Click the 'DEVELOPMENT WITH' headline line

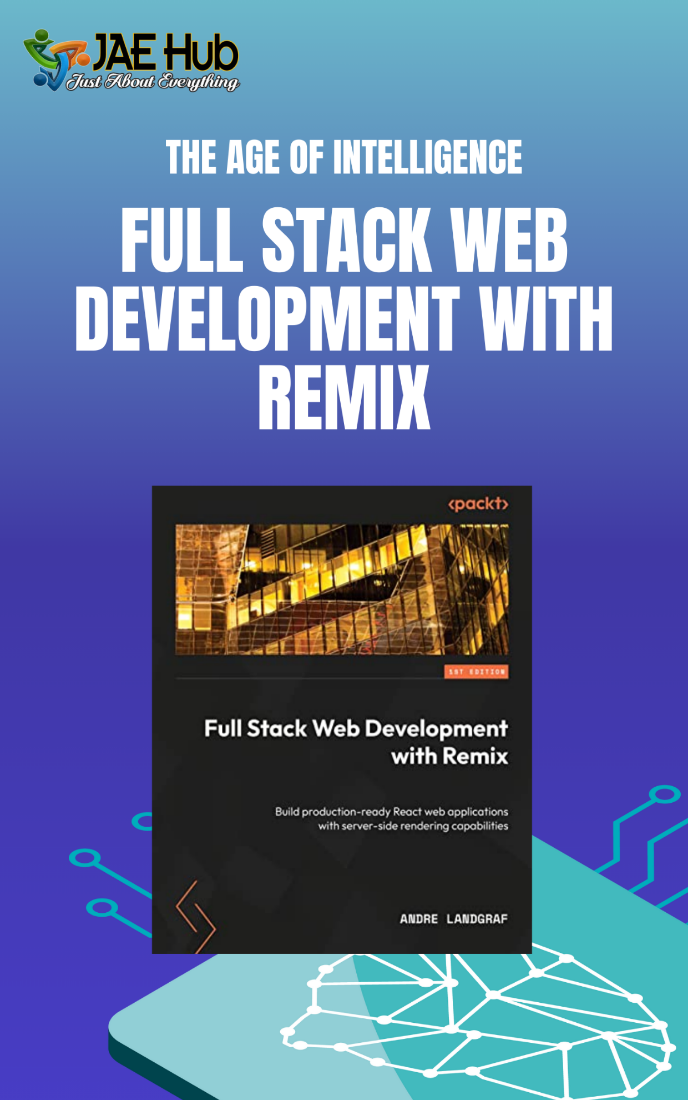pos(344,319)
